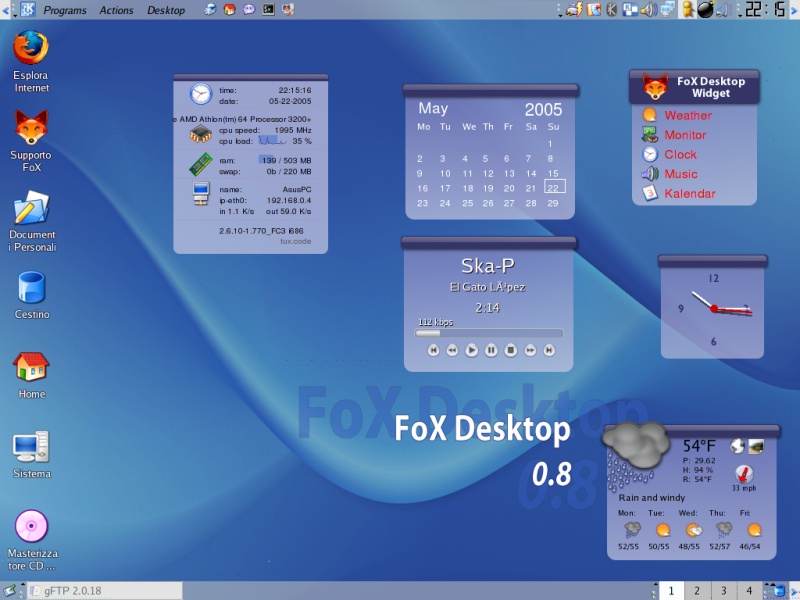Click the wind compass icon in weather widget
The width and height of the screenshot is (800, 600).
744,474
